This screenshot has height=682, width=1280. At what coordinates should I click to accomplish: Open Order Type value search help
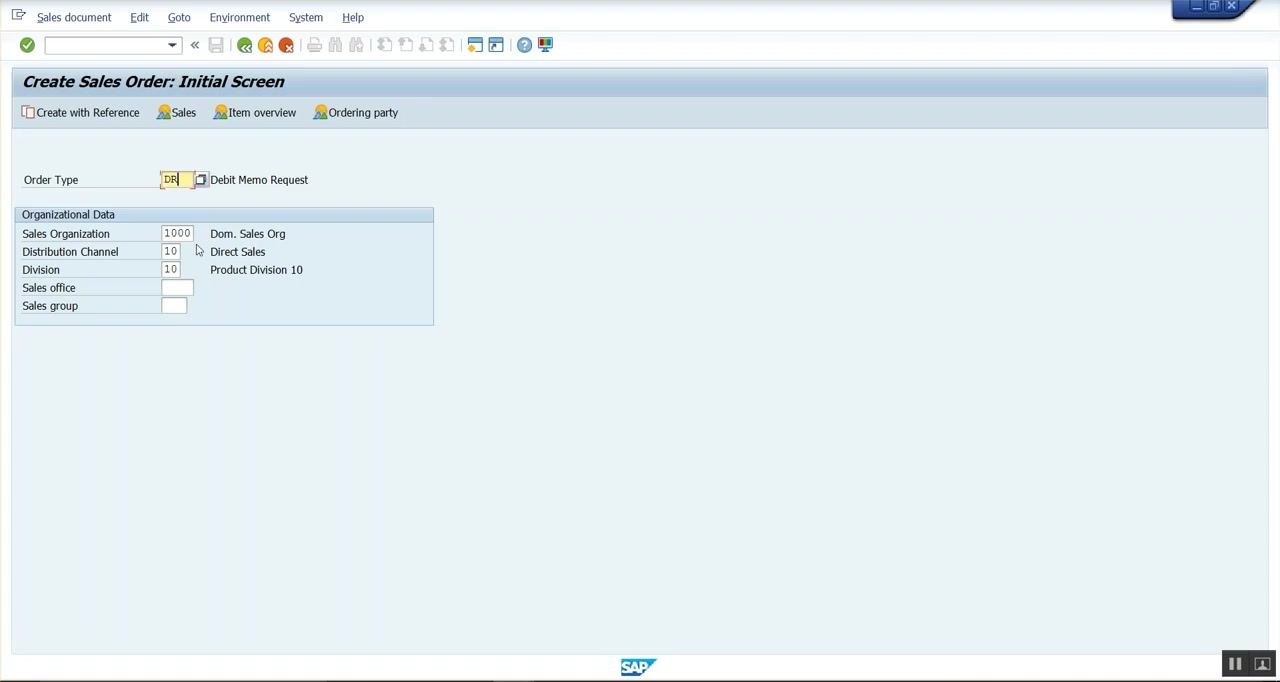[x=201, y=180]
